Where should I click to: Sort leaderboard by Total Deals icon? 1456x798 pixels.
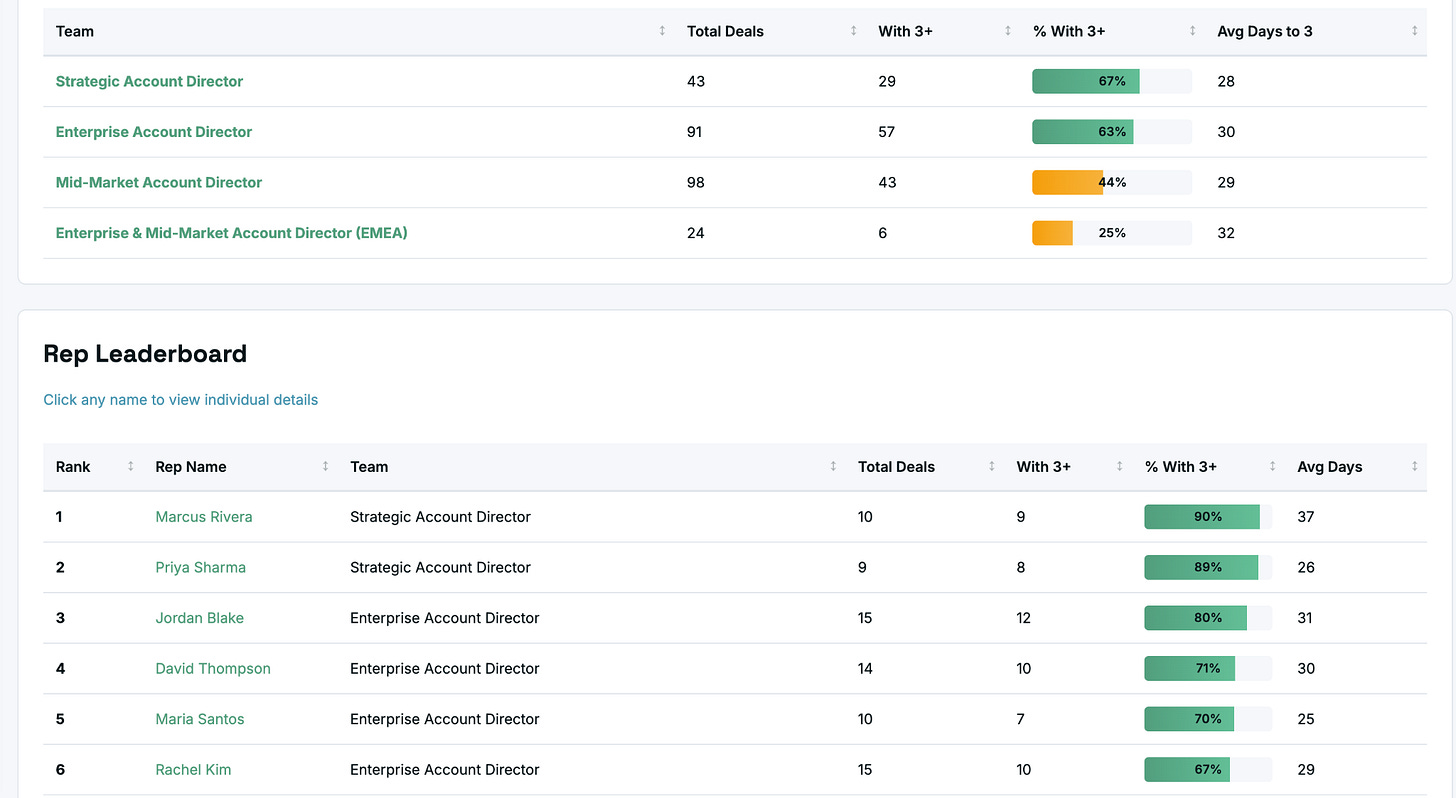tap(992, 466)
